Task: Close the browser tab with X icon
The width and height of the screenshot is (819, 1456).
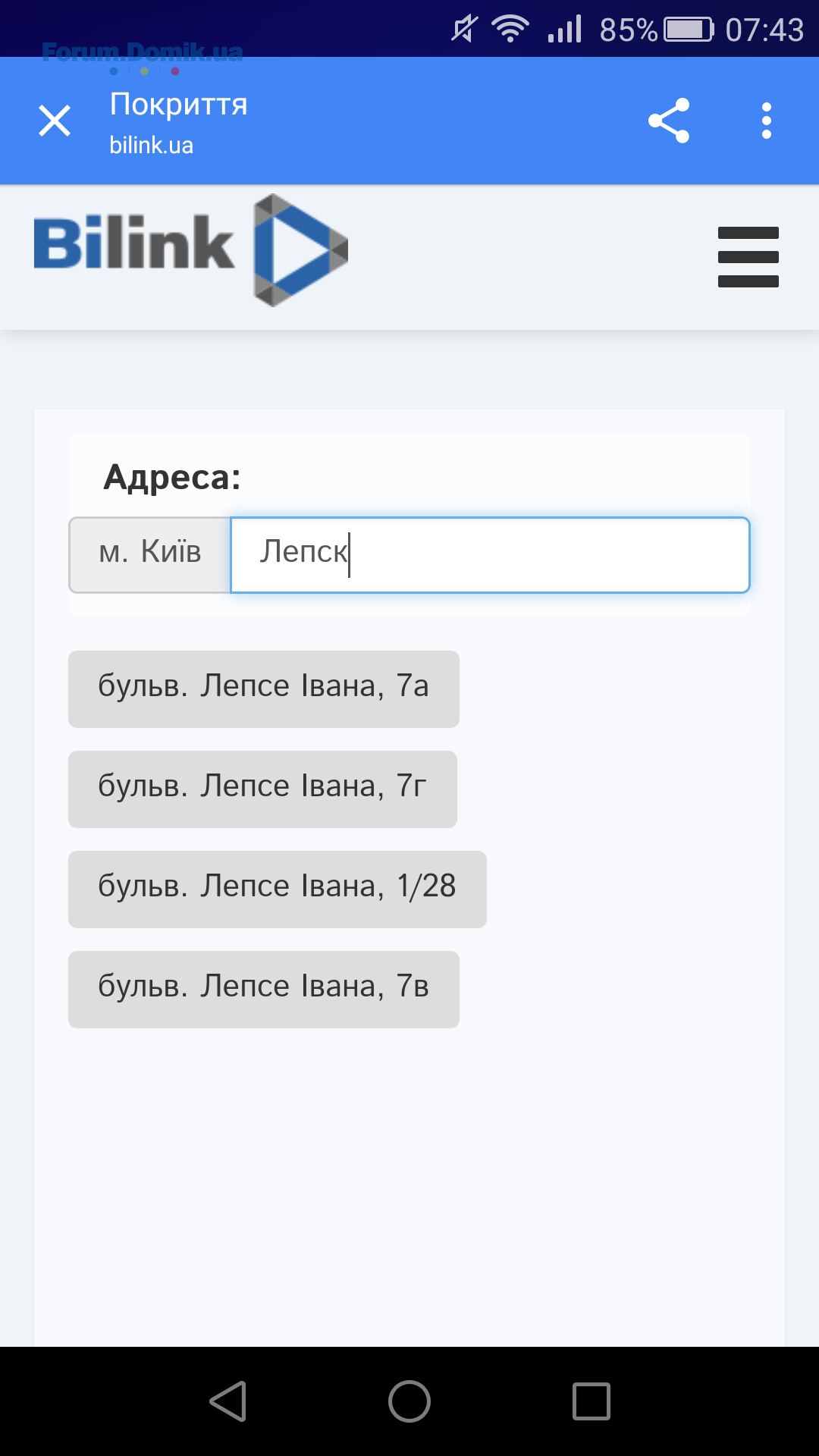Action: pyautogui.click(x=55, y=121)
